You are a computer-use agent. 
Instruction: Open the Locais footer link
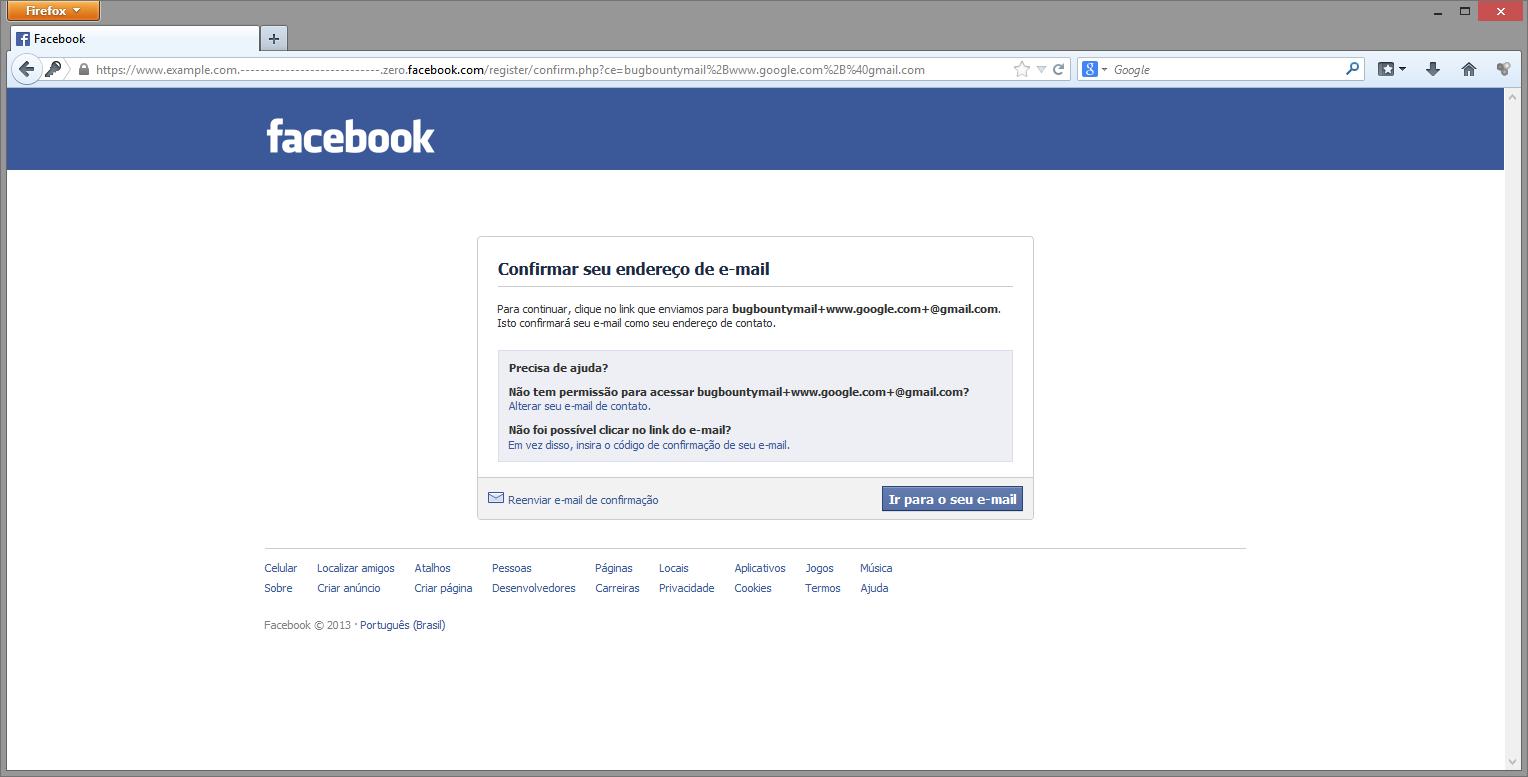coord(674,568)
